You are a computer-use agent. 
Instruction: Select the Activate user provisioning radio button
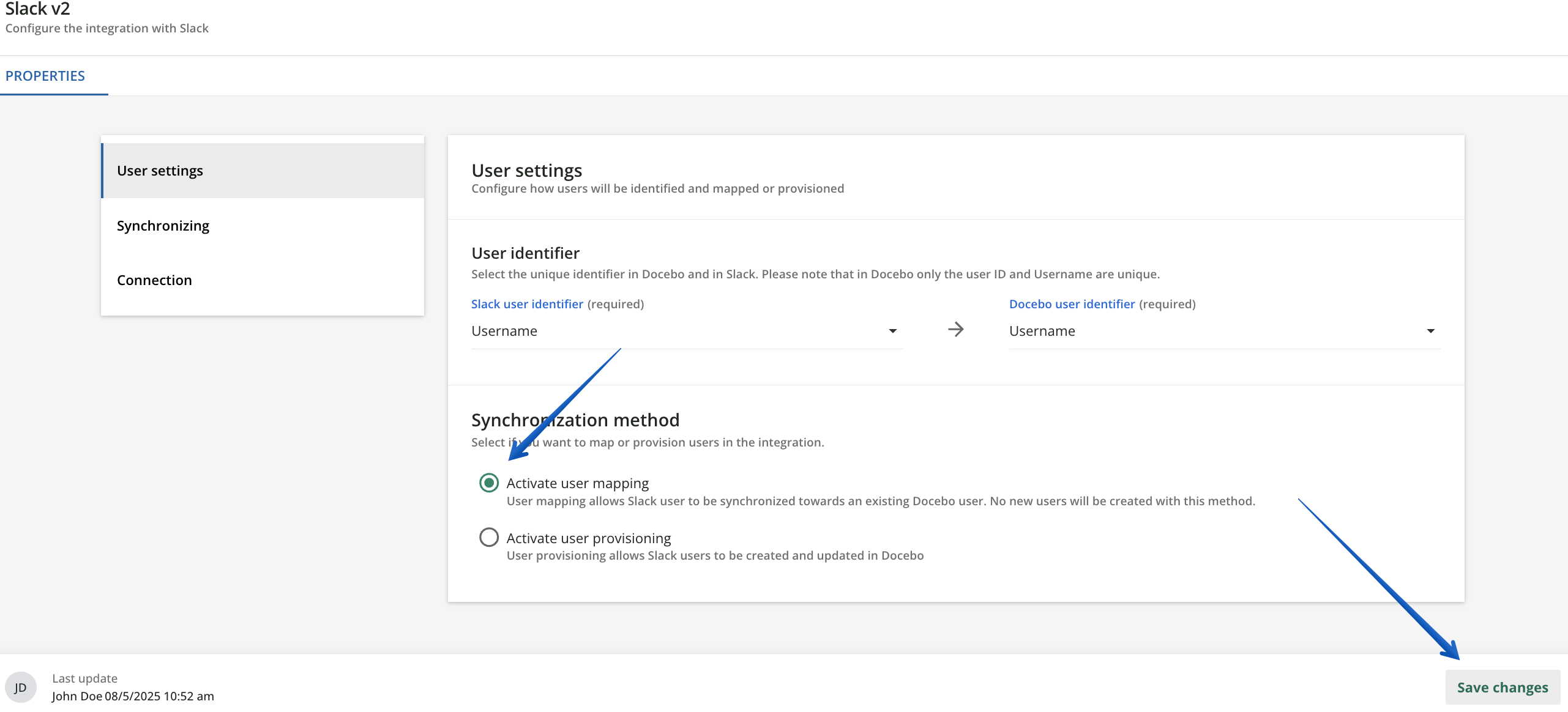[x=489, y=537]
